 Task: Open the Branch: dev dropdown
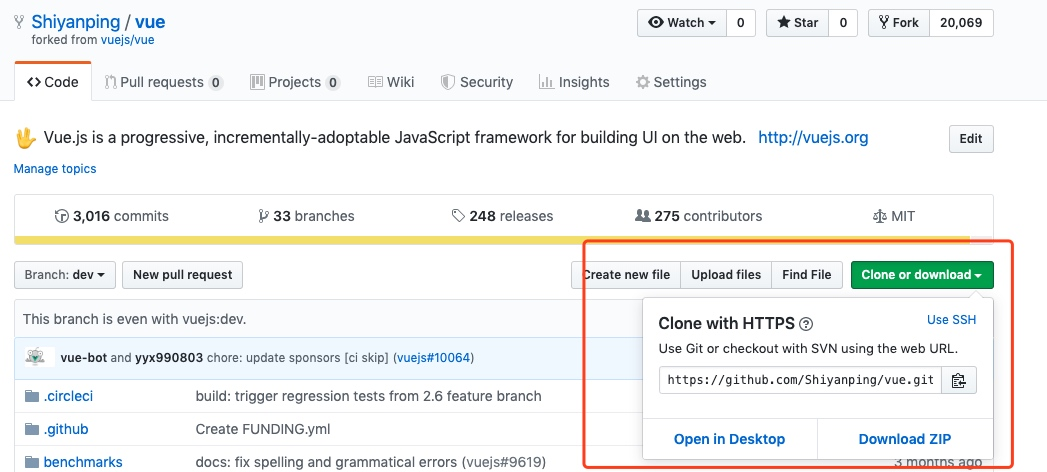pos(64,275)
